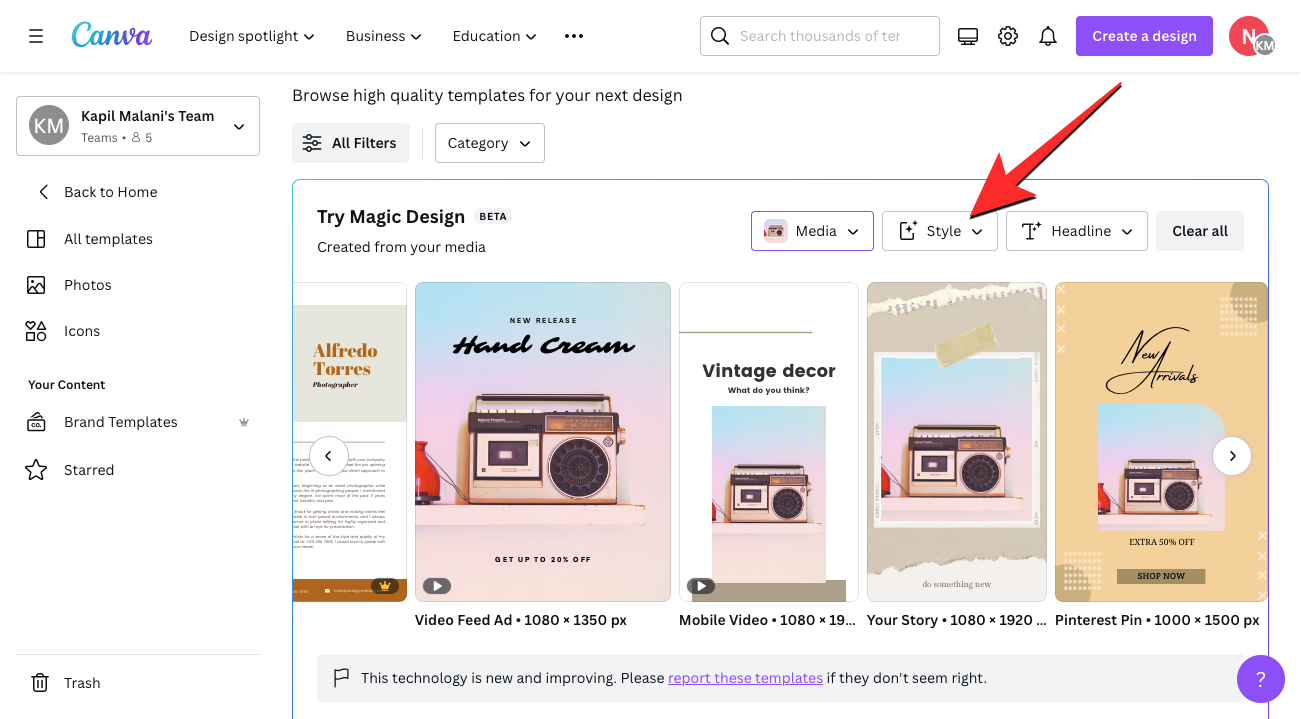Select the Hand Cream Video Feed Ad template
This screenshot has width=1301, height=719.
click(542, 441)
